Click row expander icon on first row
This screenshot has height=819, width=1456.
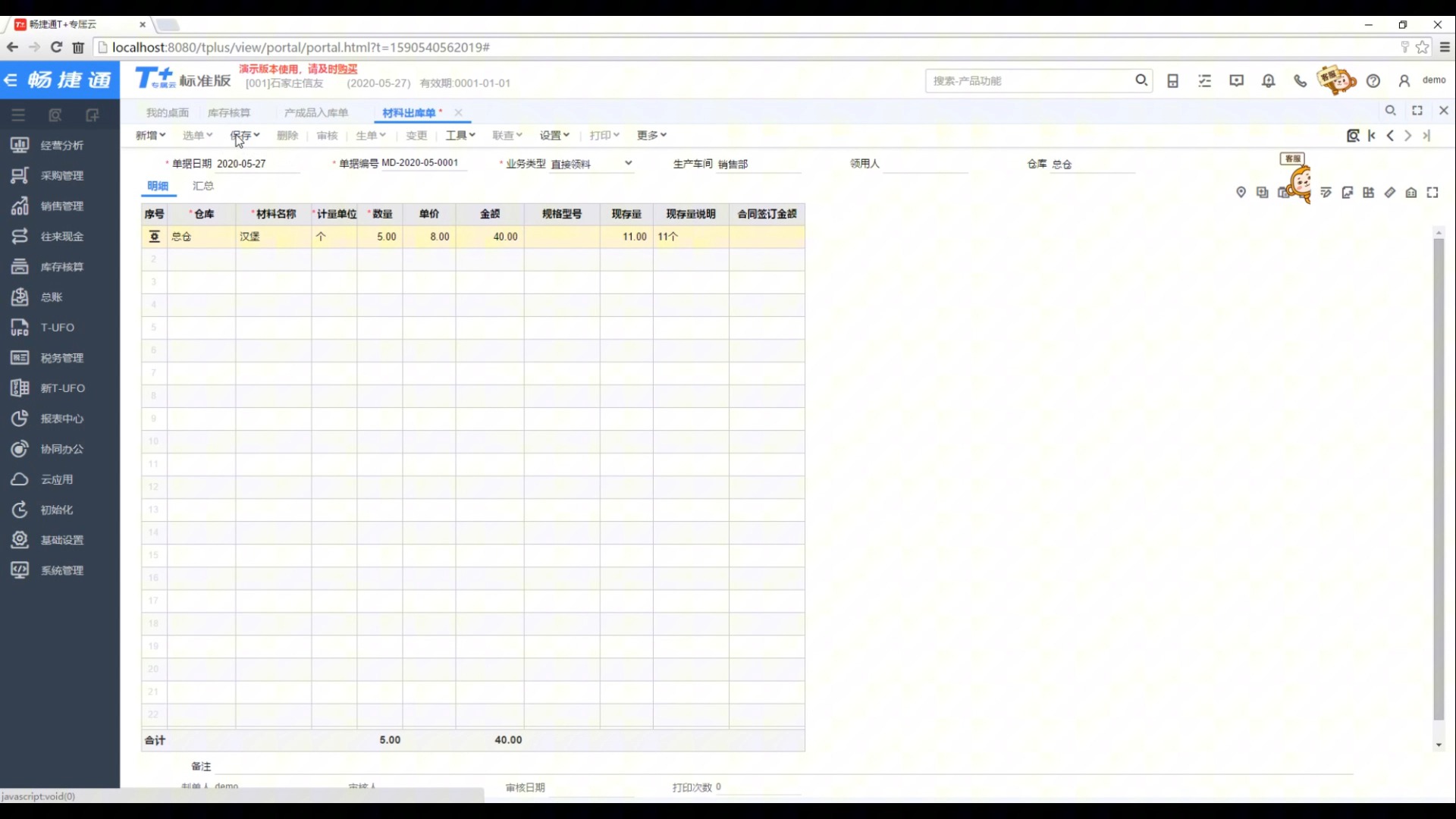click(153, 235)
